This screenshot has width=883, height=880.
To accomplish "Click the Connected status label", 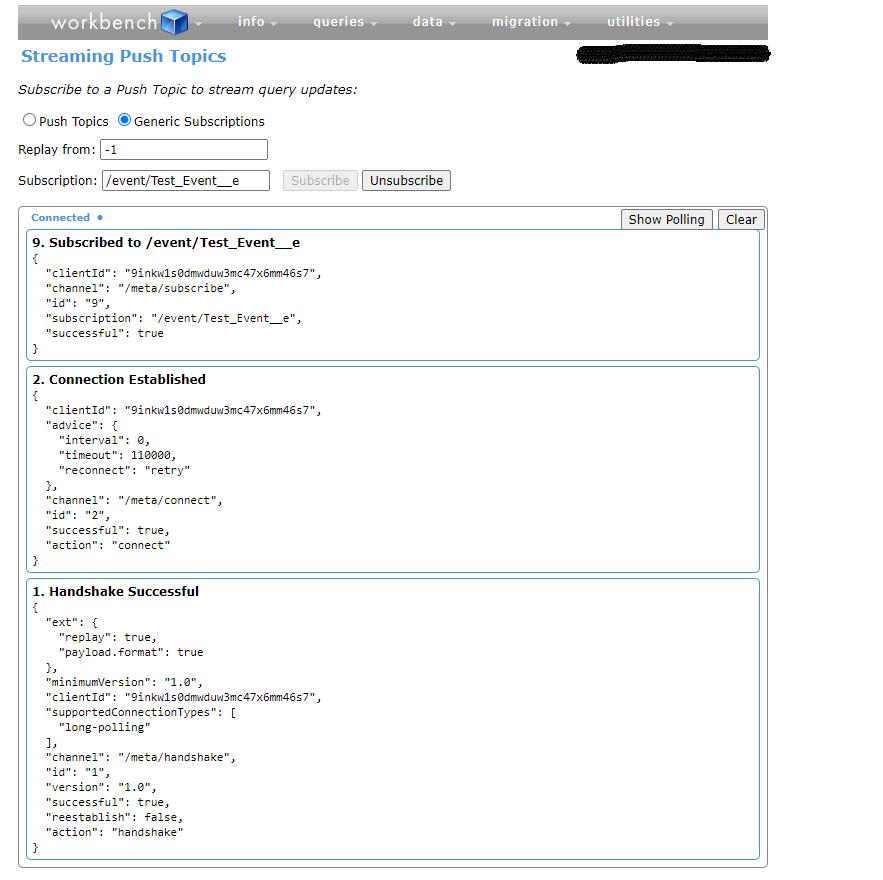I will point(58,217).
